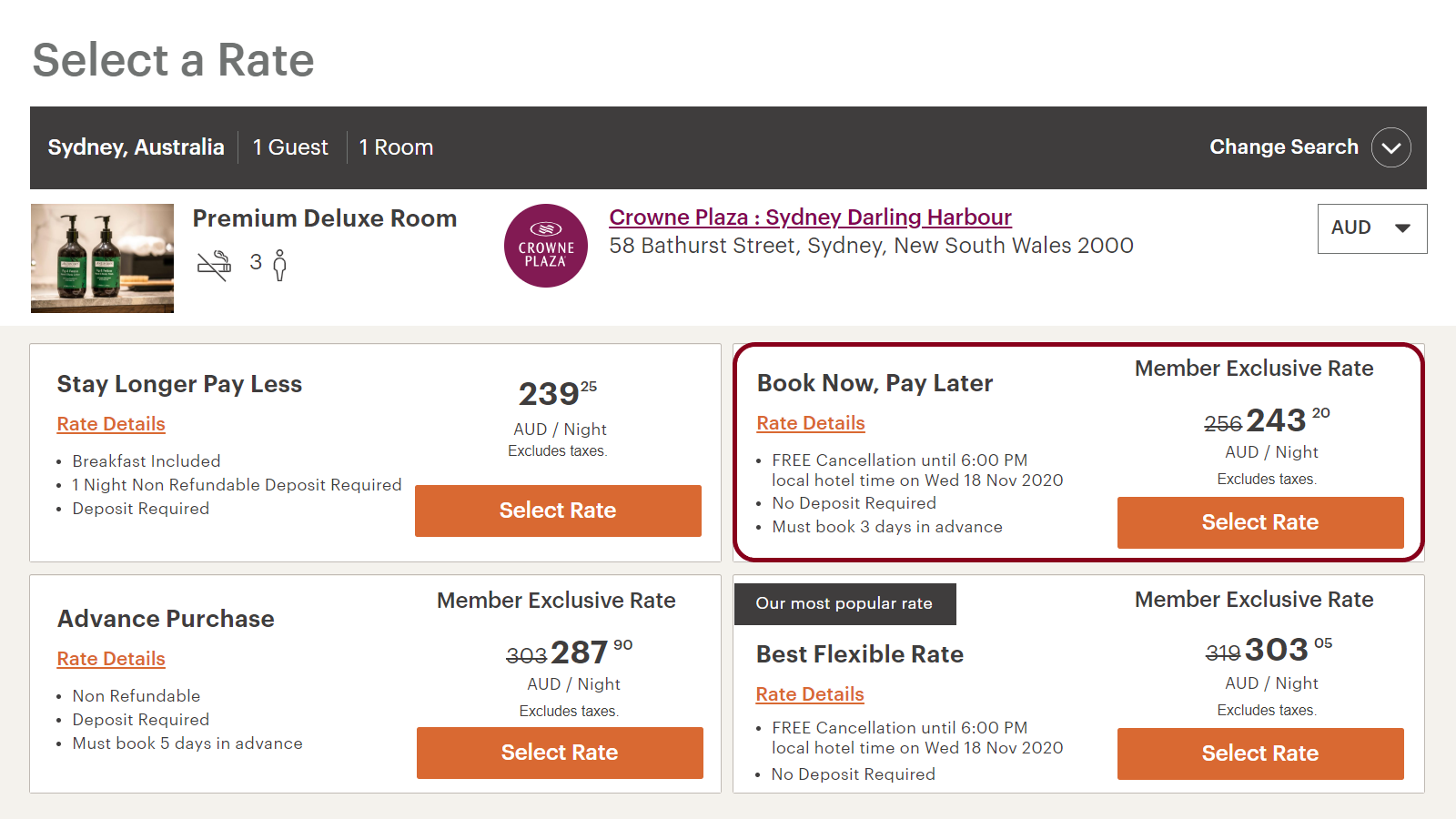Click the guest occupancy person icon
The image size is (1456, 819).
tap(278, 265)
